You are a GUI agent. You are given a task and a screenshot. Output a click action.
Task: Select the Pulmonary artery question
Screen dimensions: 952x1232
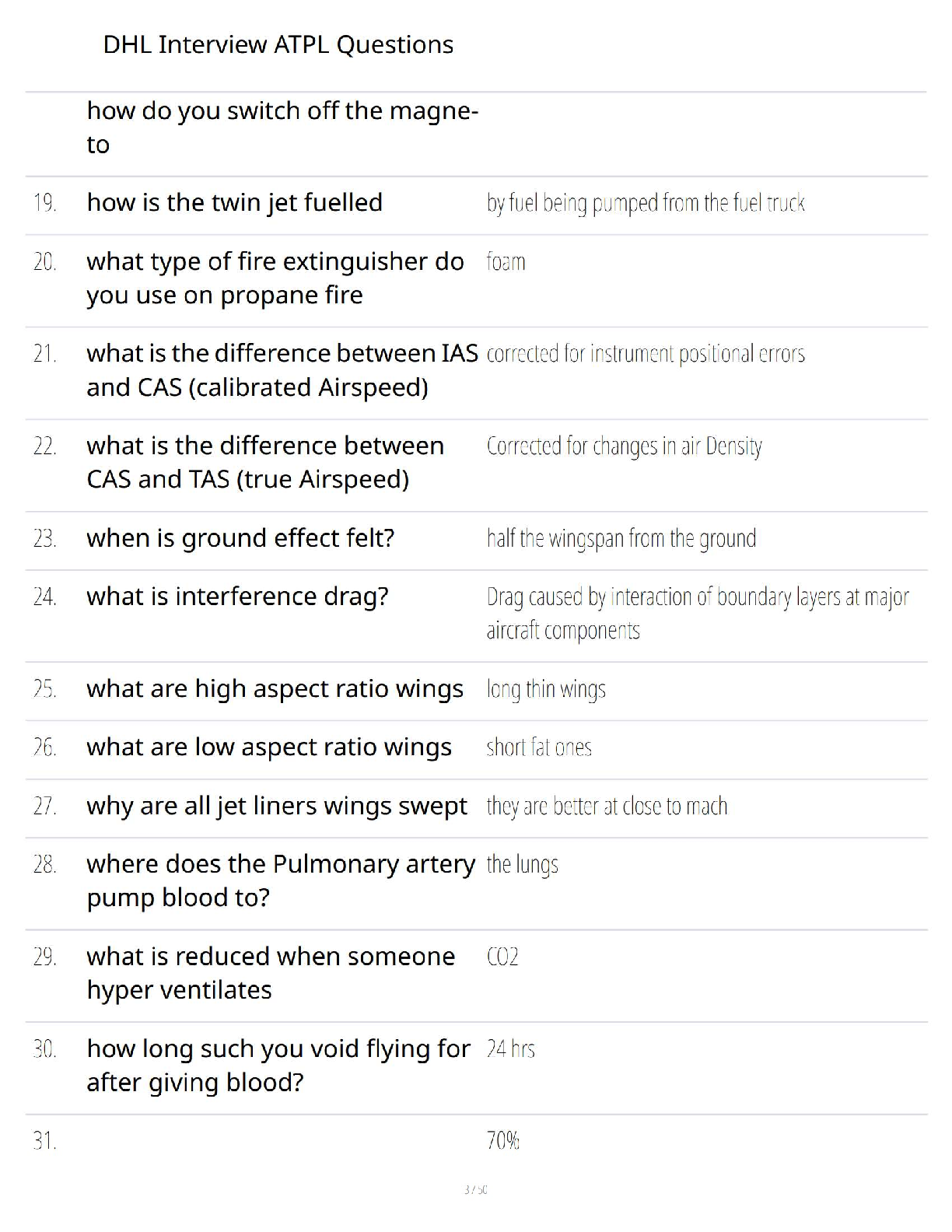[281, 881]
